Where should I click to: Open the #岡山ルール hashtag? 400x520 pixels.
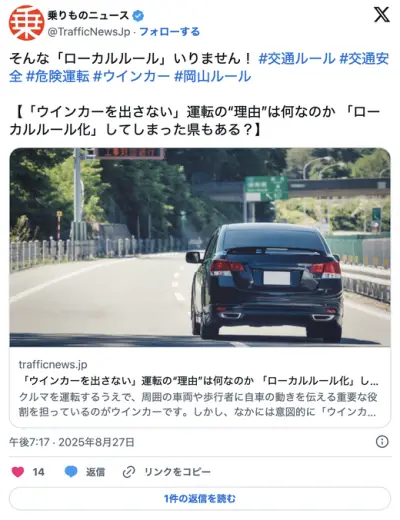tap(213, 77)
